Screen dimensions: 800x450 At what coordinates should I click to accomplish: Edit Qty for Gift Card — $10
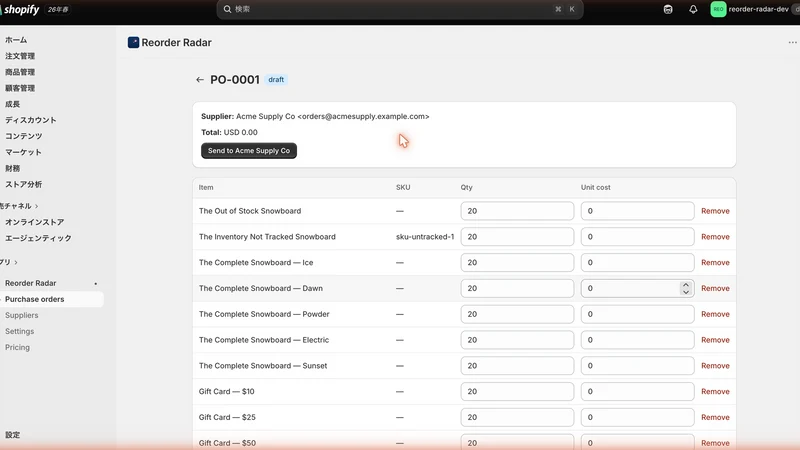(517, 391)
